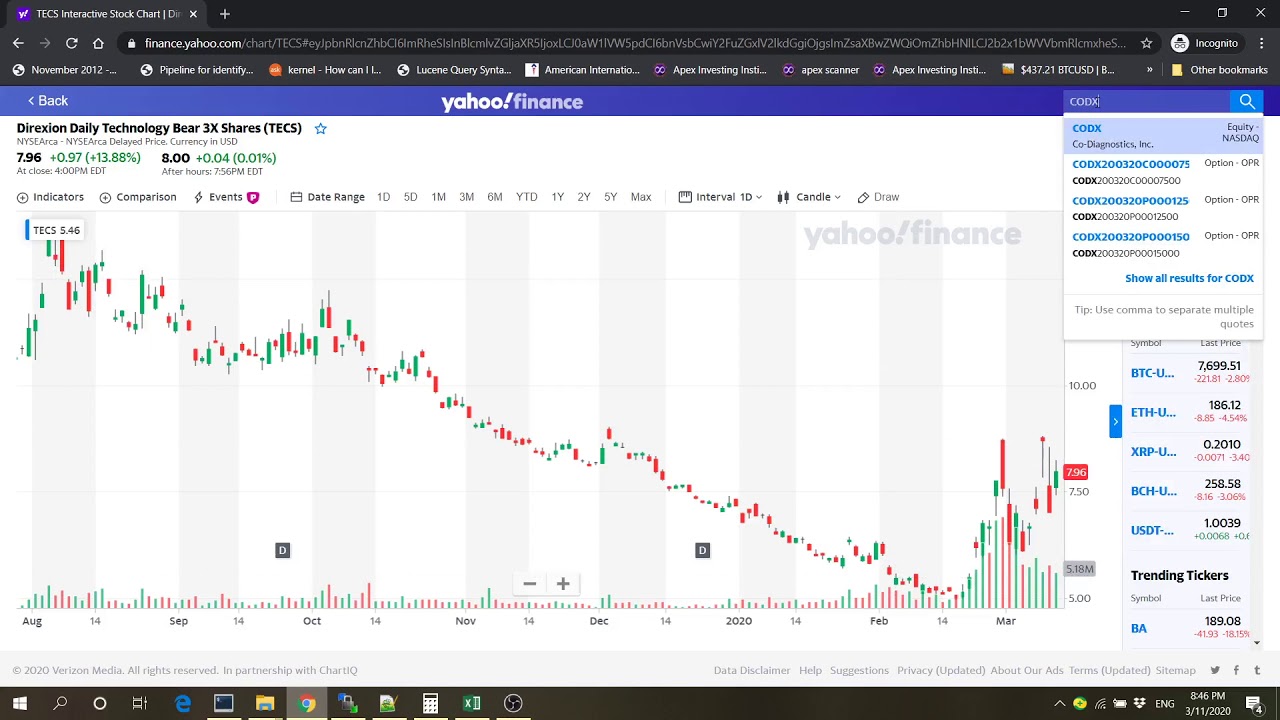The height and width of the screenshot is (720, 1280).
Task: Open the BA trending ticker
Action: click(1139, 628)
